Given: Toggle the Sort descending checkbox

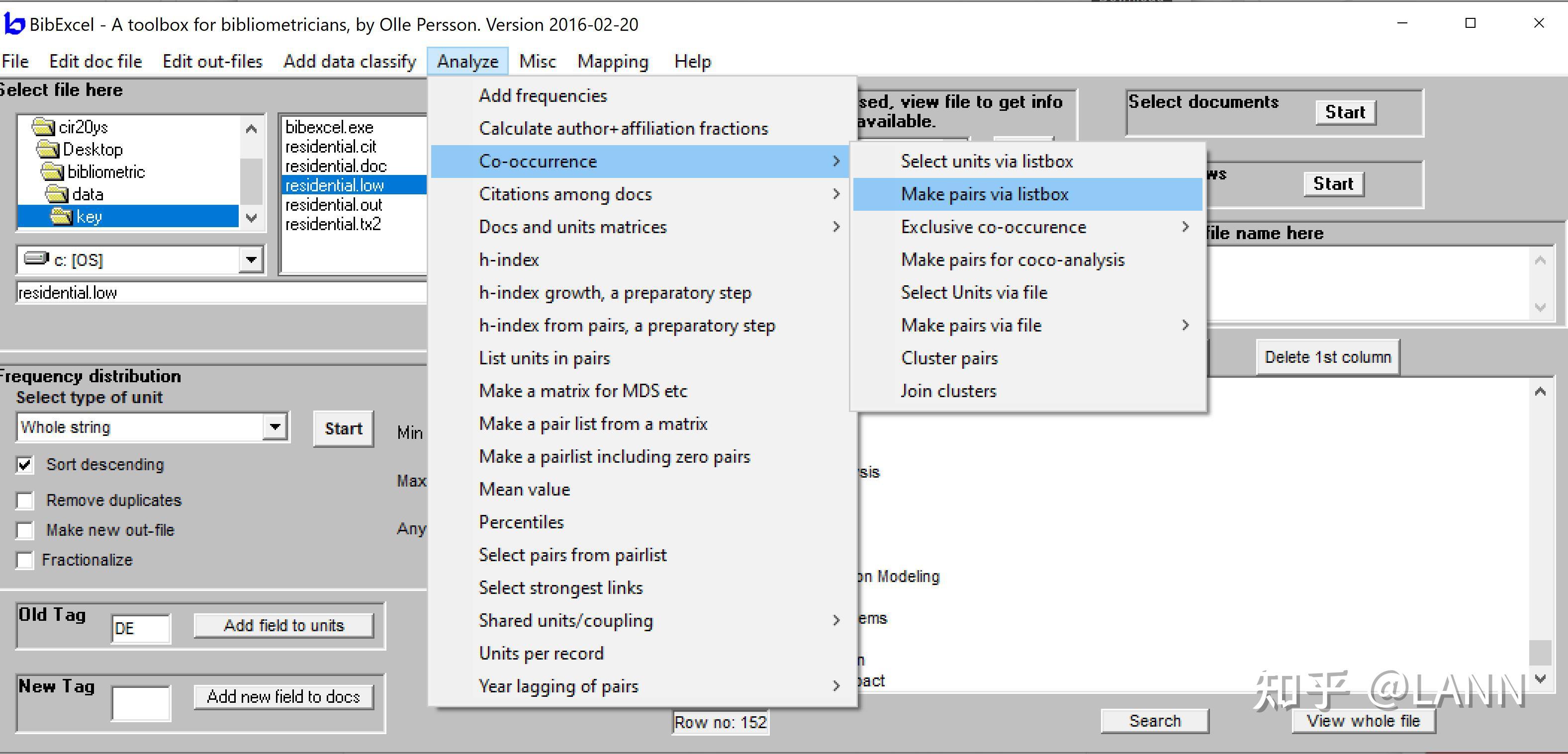Looking at the screenshot, I should [25, 465].
